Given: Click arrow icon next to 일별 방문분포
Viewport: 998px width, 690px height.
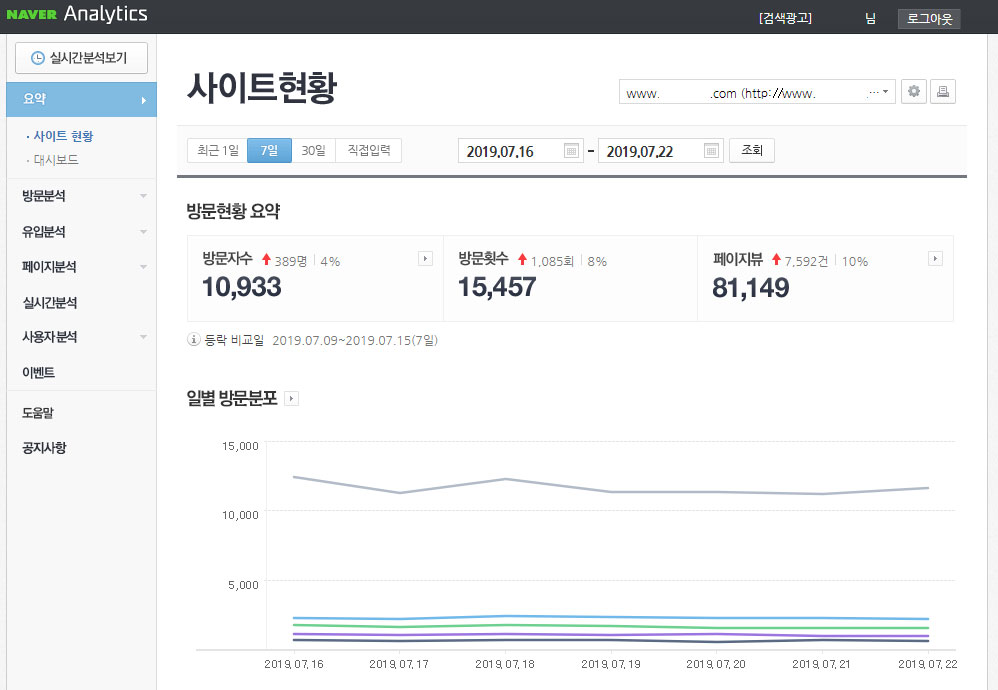Looking at the screenshot, I should click(291, 399).
